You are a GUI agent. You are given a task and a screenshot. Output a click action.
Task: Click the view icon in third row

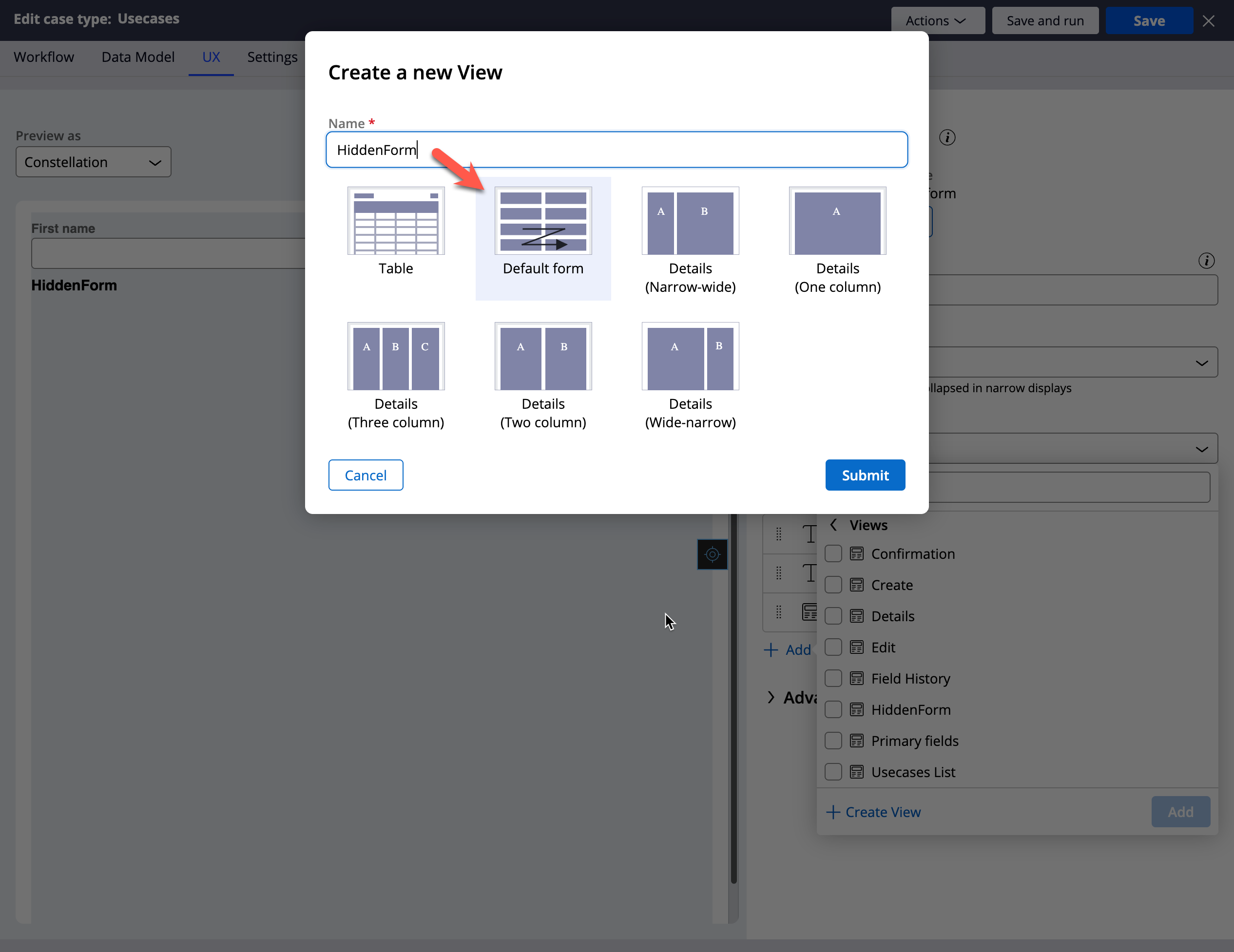coord(810,612)
